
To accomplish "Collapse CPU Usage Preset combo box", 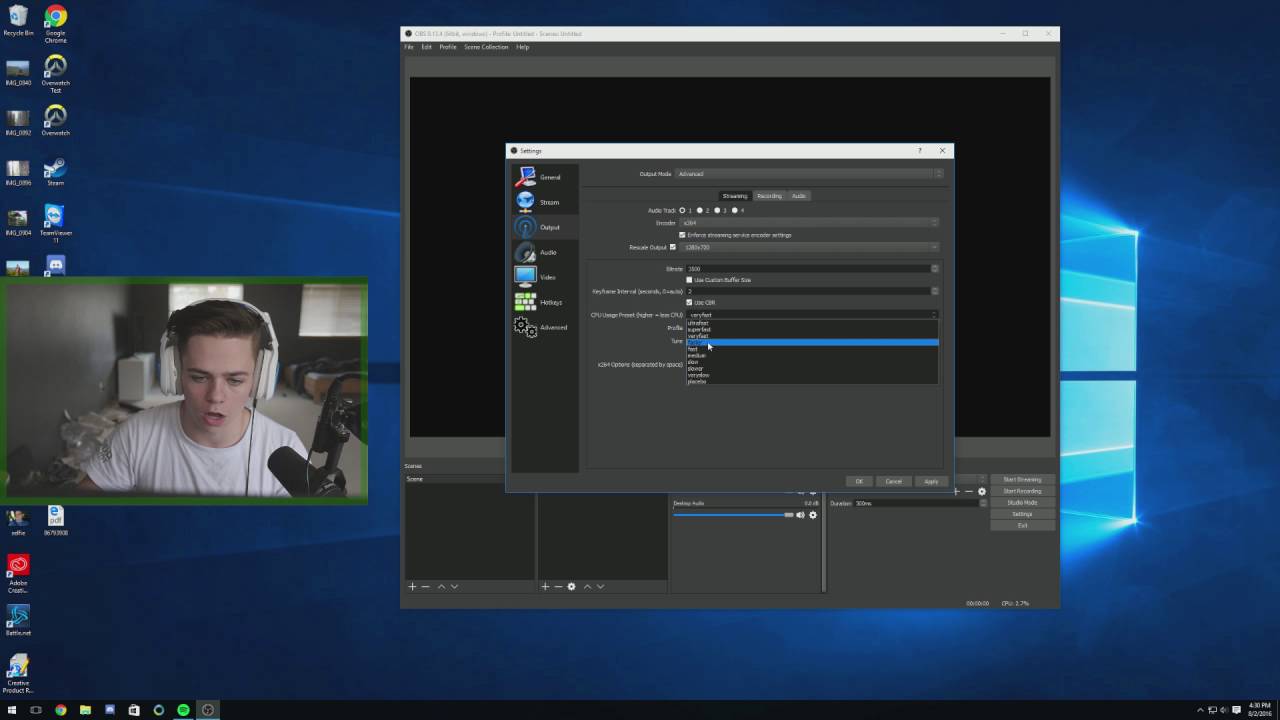I will [x=812, y=315].
